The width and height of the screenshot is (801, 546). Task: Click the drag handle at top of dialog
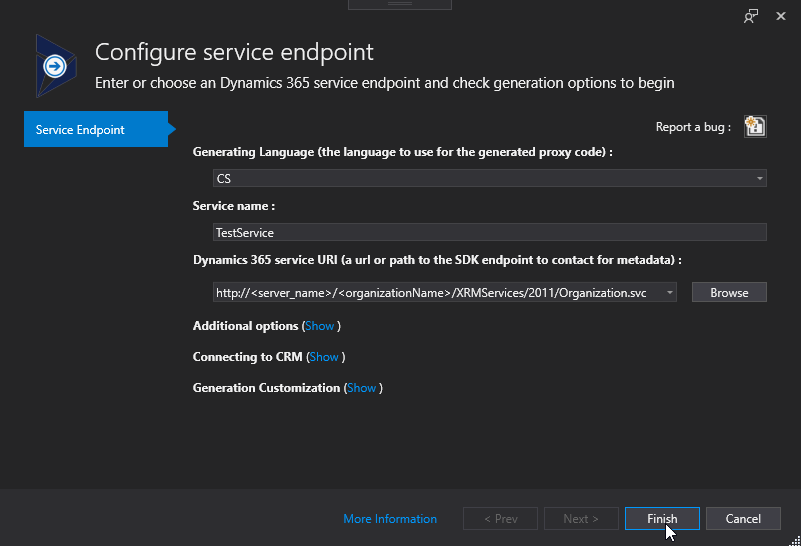[x=400, y=4]
